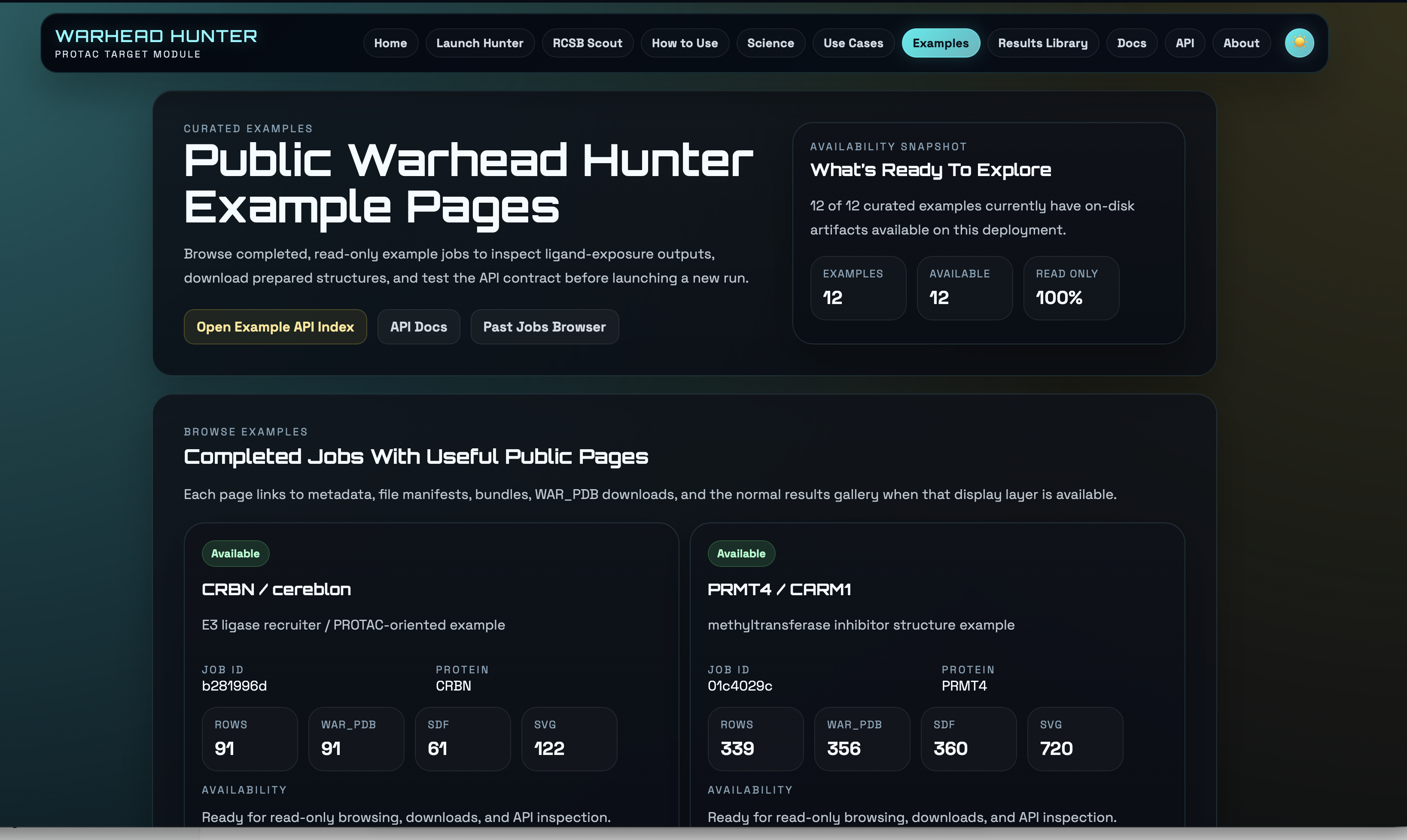The height and width of the screenshot is (840, 1407).
Task: Click "methyltransferase inhibitor structure example" text
Action: [x=861, y=625]
